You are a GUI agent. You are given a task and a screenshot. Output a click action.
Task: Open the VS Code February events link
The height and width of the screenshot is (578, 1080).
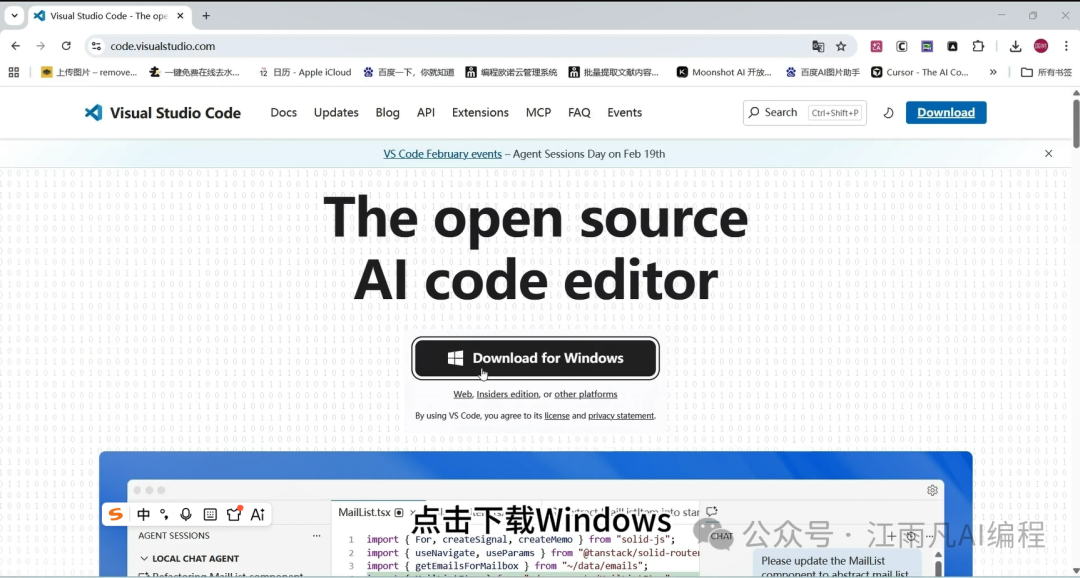pos(442,154)
